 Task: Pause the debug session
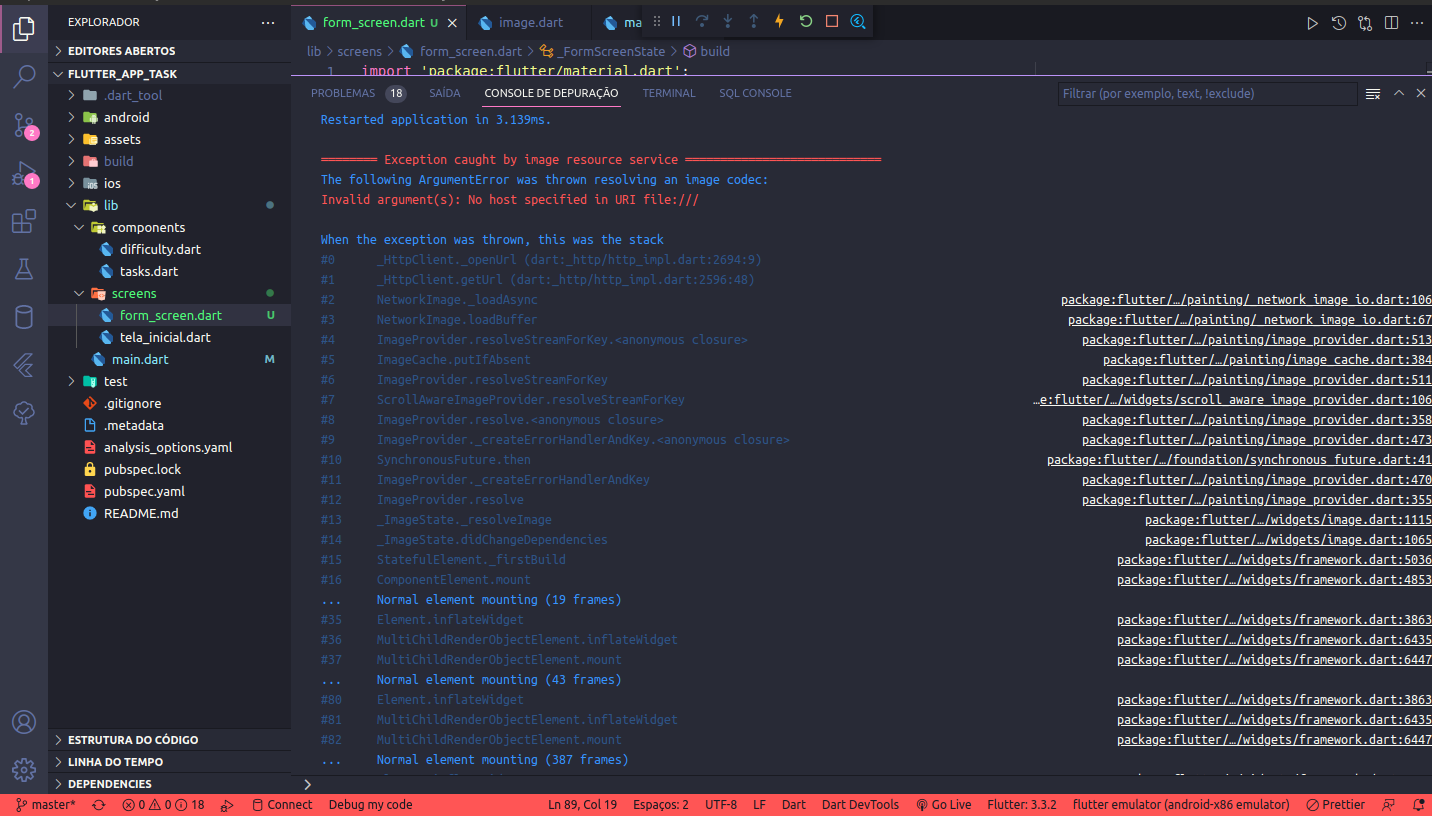pos(676,21)
